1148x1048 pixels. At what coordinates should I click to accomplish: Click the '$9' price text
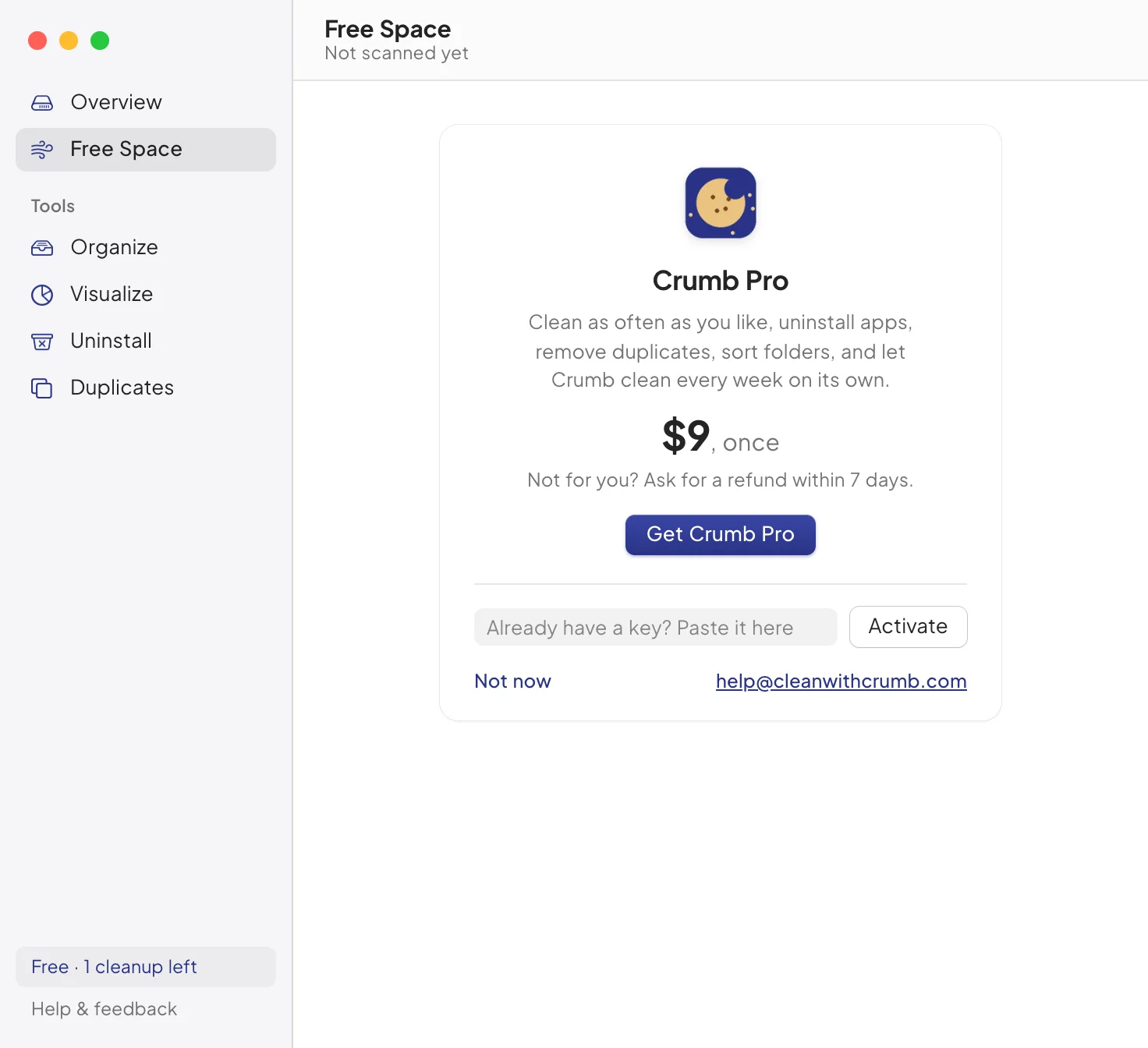(x=686, y=435)
